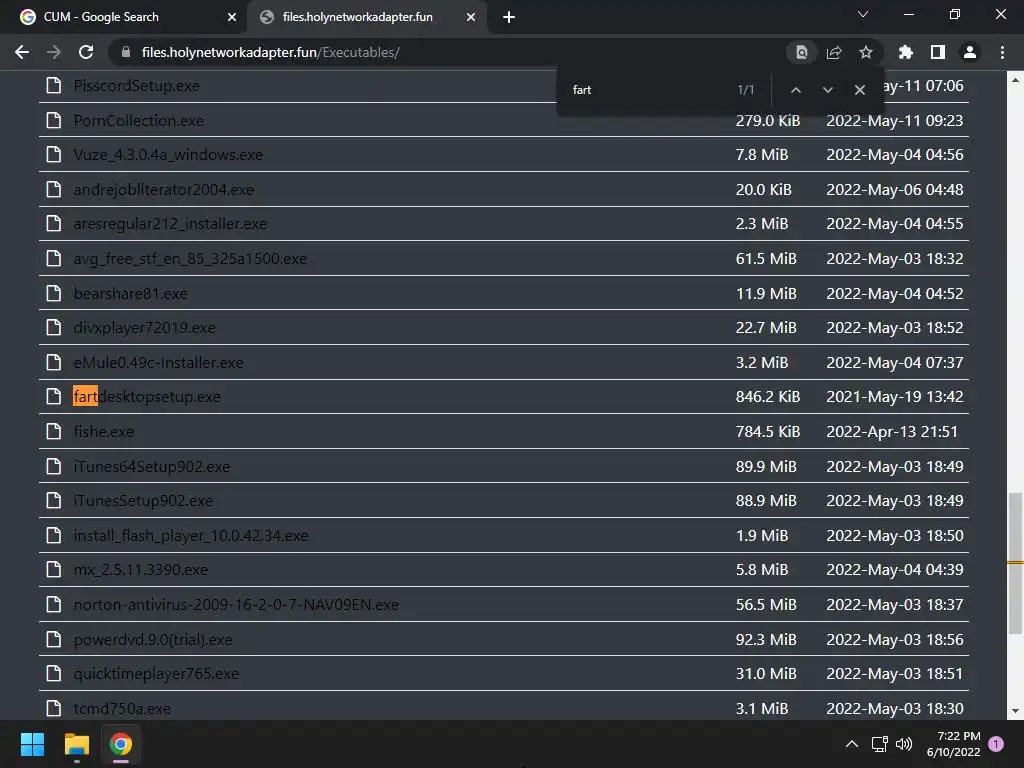Click tcmd750a.exe file link
The image size is (1024, 768).
(122, 709)
